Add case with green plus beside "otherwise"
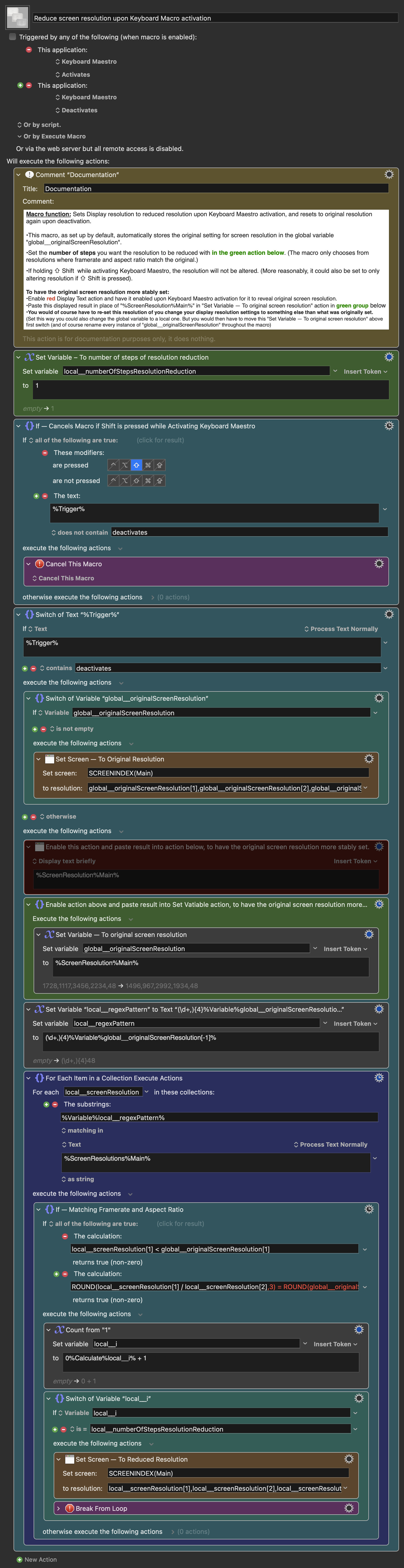Screen dimensions: 404x1568 pyautogui.click(x=25, y=817)
